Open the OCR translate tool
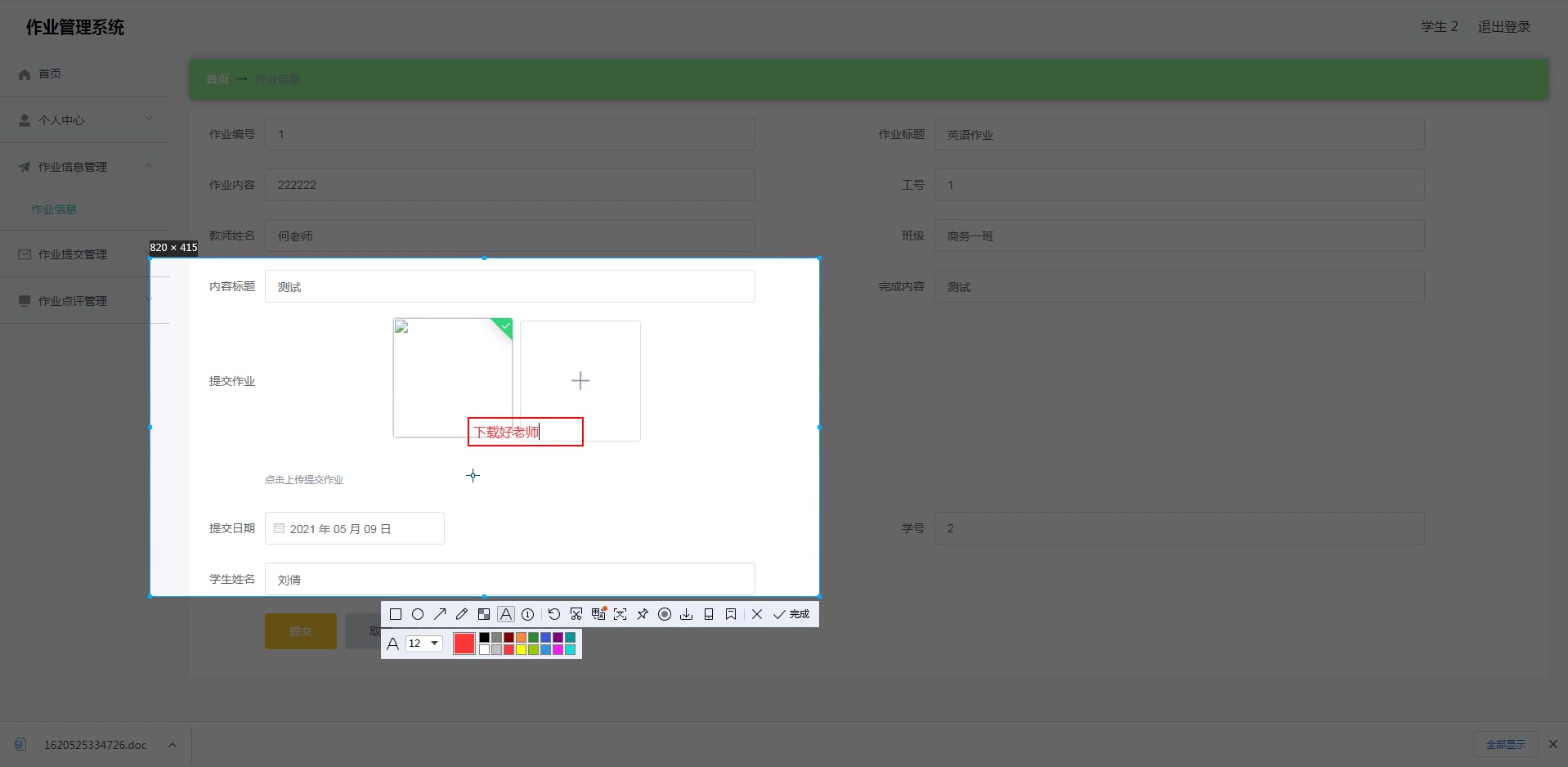The height and width of the screenshot is (767, 1568). [x=598, y=614]
